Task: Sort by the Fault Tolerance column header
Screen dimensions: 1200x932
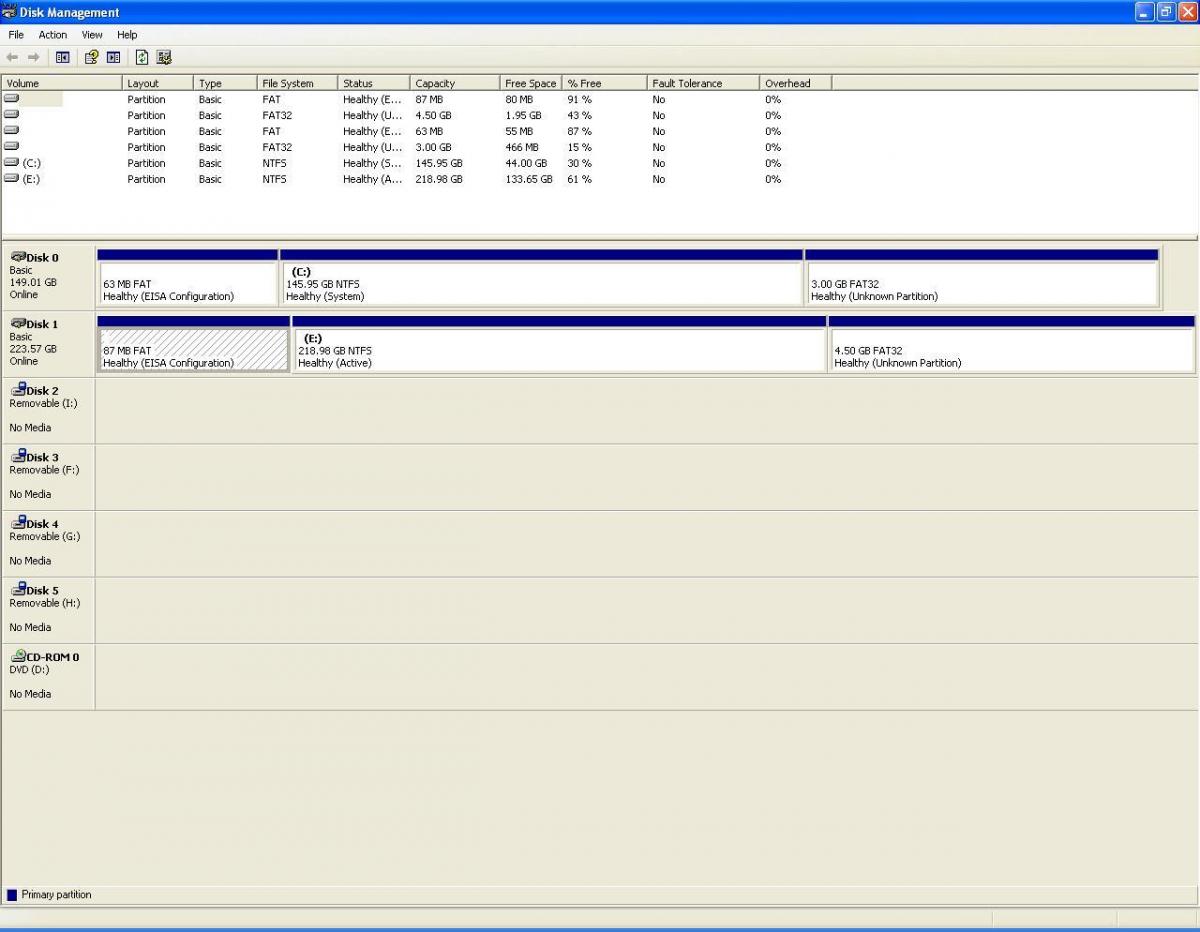Action: (703, 83)
